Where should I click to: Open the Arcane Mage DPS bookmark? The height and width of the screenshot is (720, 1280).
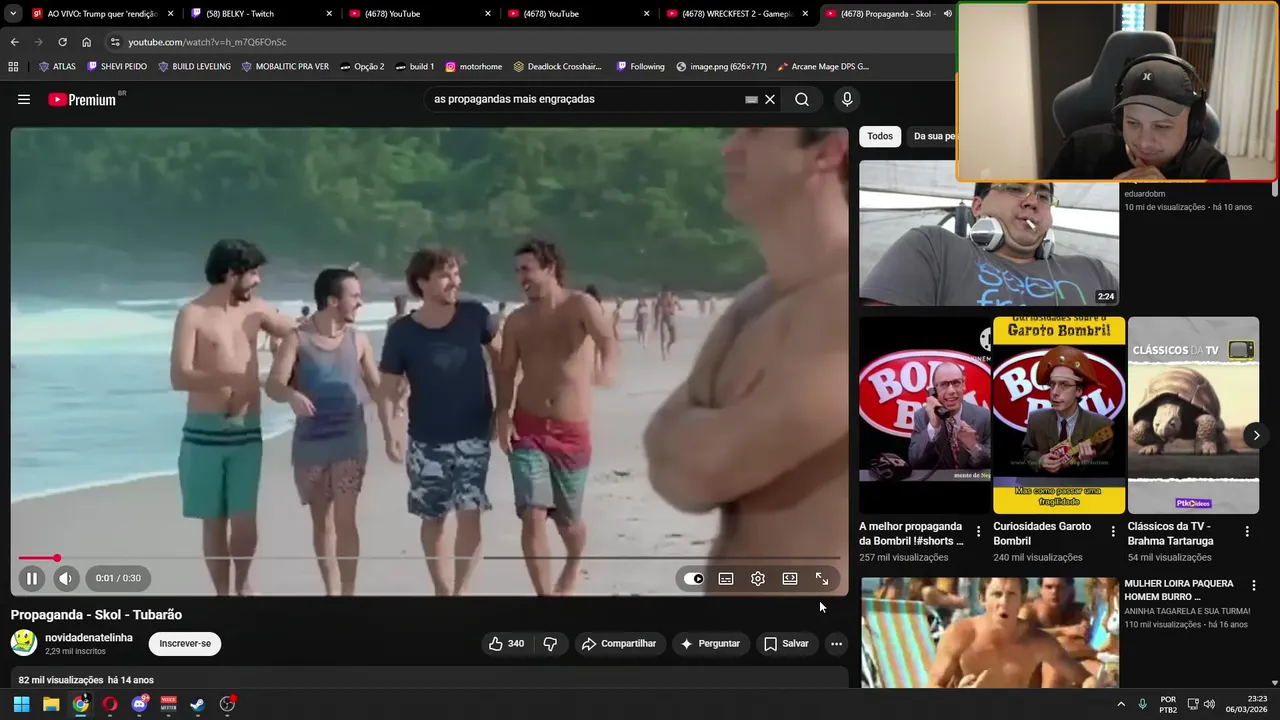click(822, 66)
